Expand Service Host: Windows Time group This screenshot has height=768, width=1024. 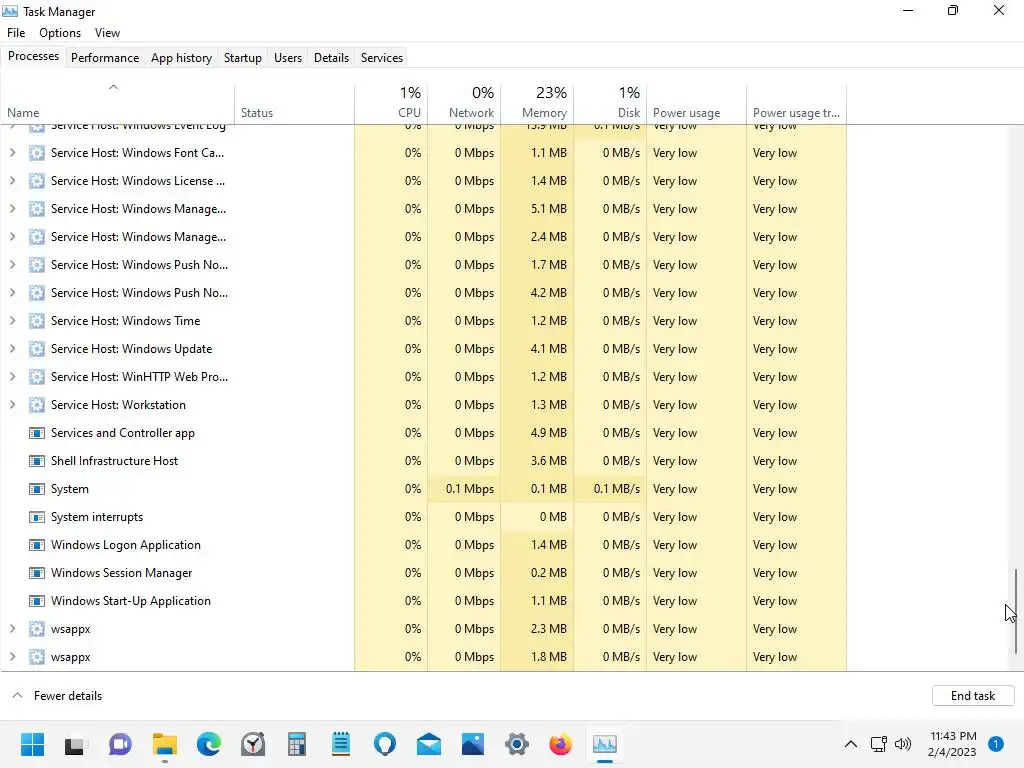tap(12, 321)
